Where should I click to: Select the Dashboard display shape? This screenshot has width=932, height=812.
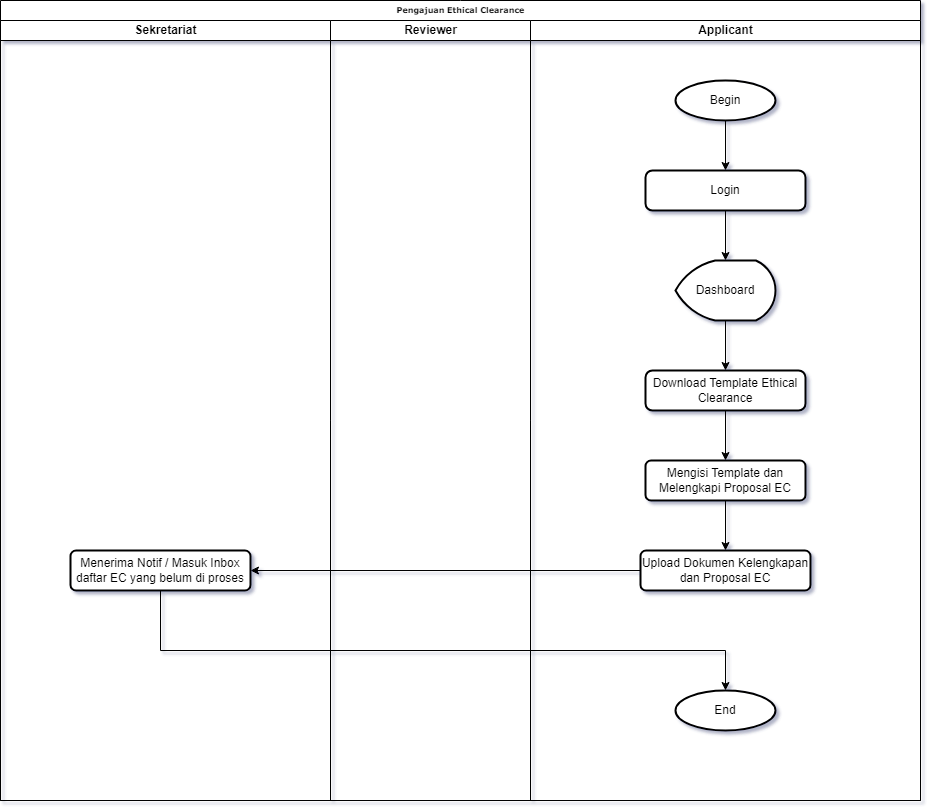[x=725, y=290]
